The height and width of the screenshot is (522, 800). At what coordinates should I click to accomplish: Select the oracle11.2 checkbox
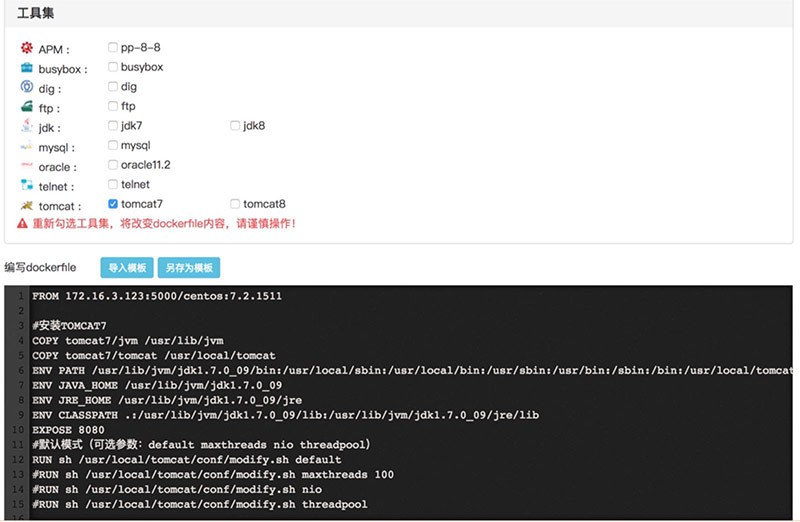point(113,164)
